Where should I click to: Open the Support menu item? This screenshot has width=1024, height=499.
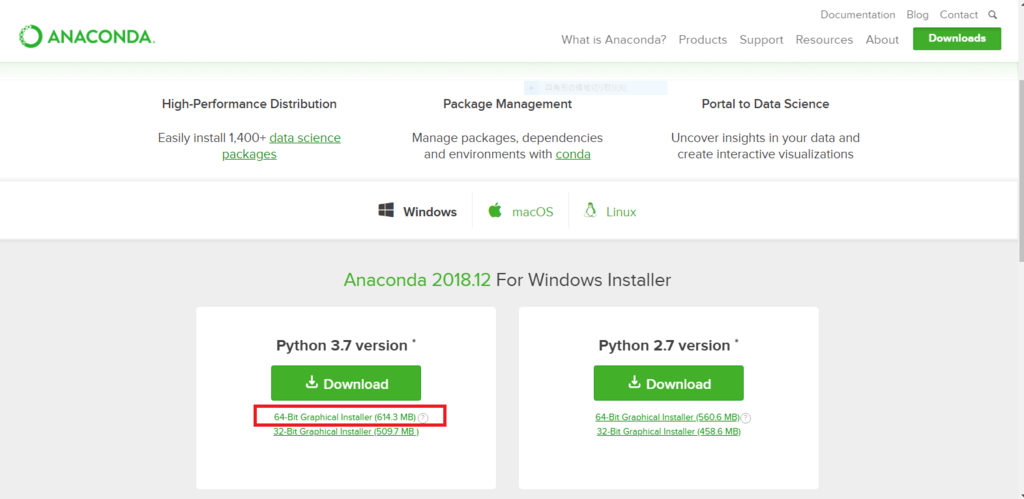(761, 40)
